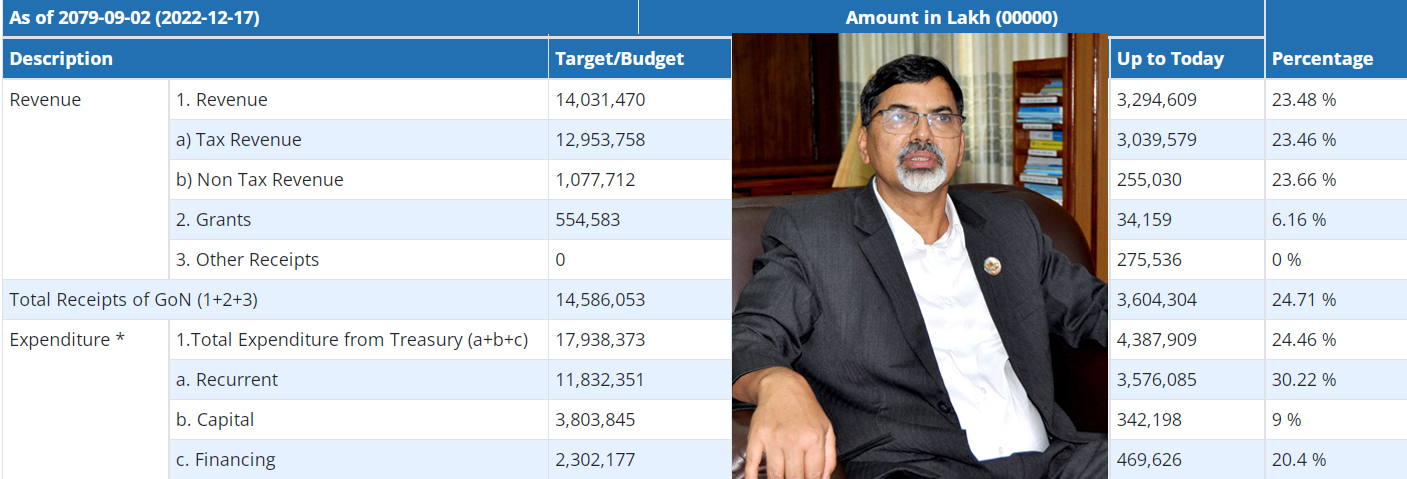Click the Expenditure * category cell
1407x479 pixels.
(x=67, y=340)
